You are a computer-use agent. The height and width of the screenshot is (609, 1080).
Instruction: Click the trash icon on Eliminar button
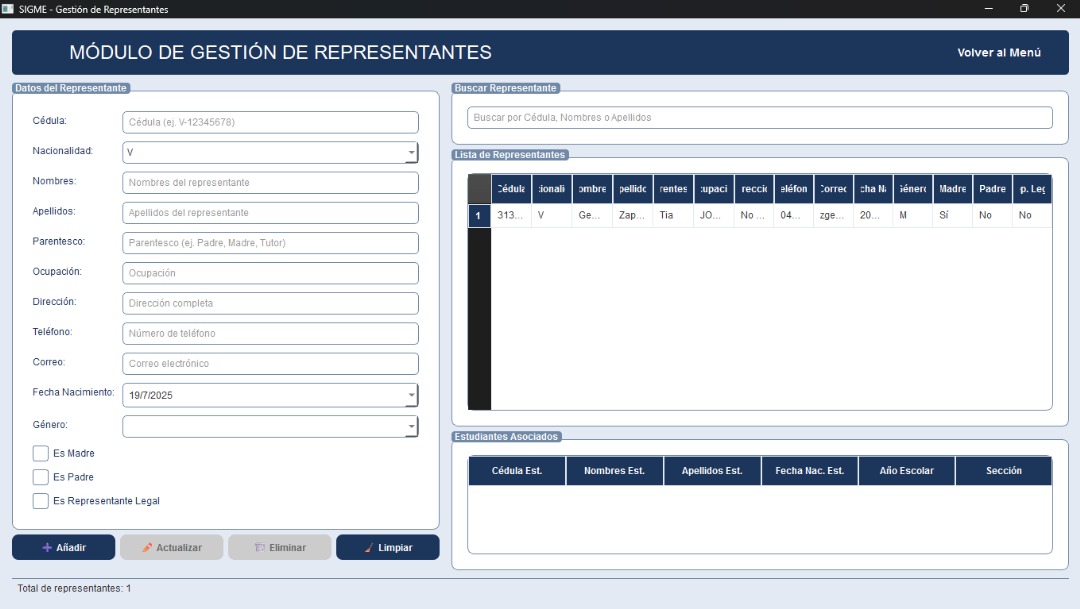pos(259,548)
